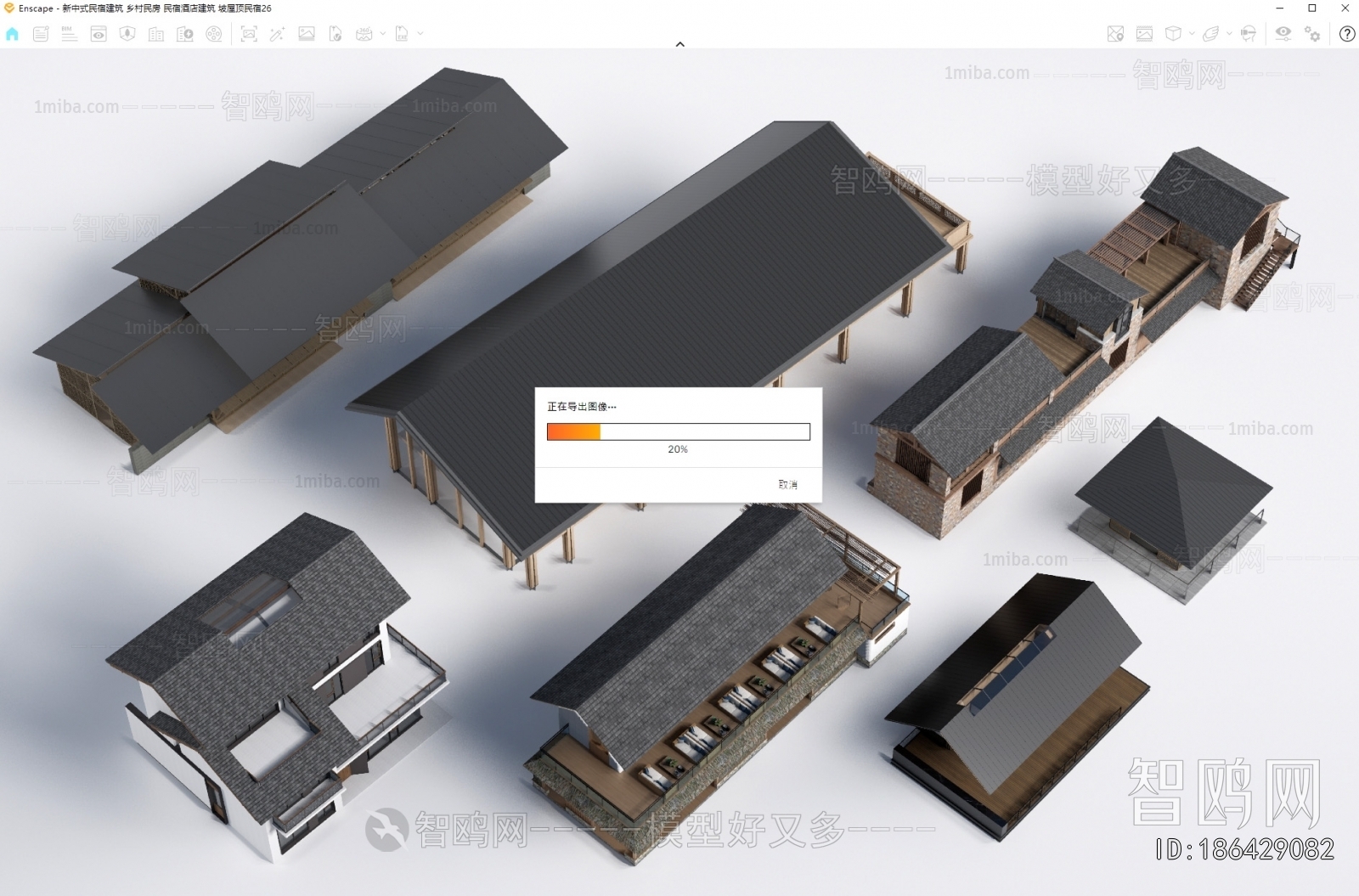Screen dimensions: 1359x896
Task: Expand the EXE export dropdown arrow
Action: coord(420,34)
